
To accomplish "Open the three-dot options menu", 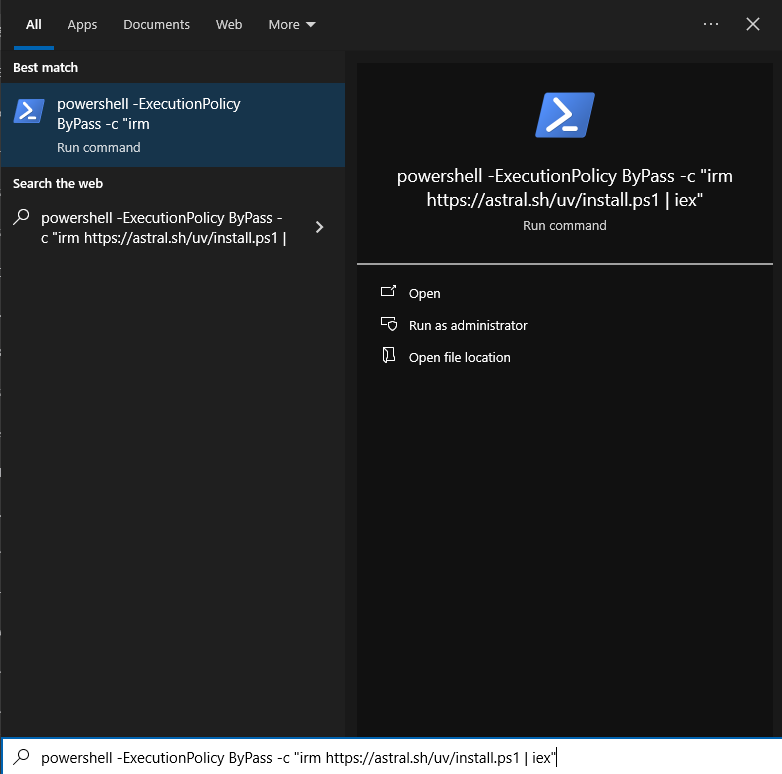I will 711,24.
